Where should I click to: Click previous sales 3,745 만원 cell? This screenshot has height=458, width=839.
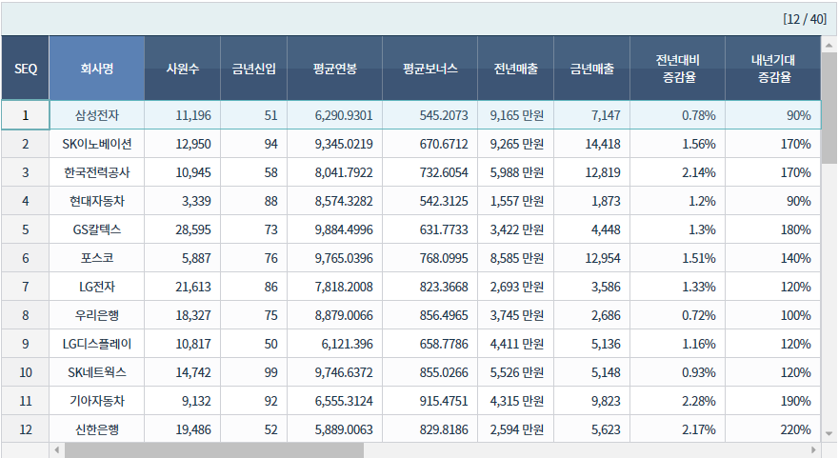(516, 315)
